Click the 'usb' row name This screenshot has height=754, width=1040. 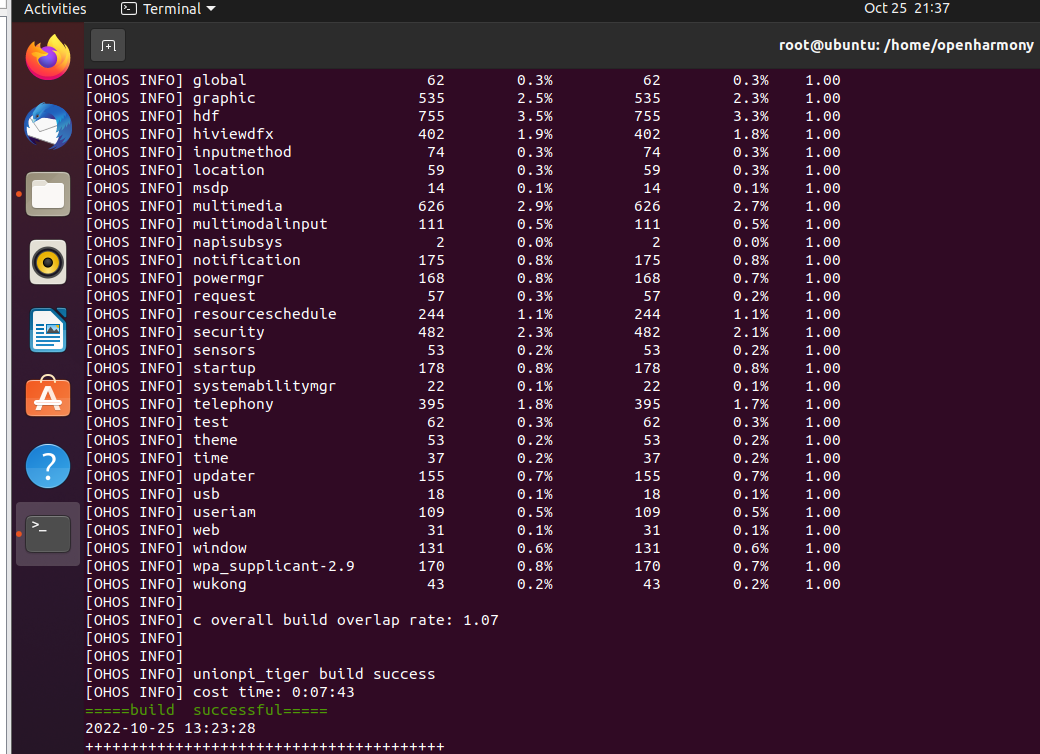pos(206,494)
